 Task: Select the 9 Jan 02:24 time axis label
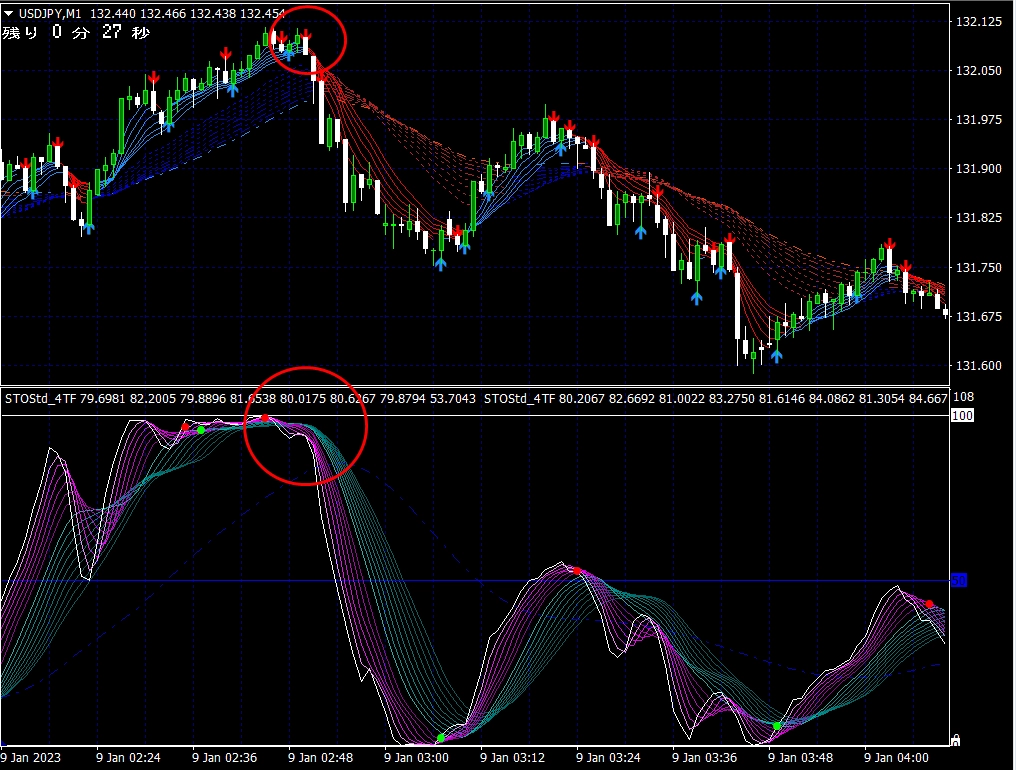point(130,758)
